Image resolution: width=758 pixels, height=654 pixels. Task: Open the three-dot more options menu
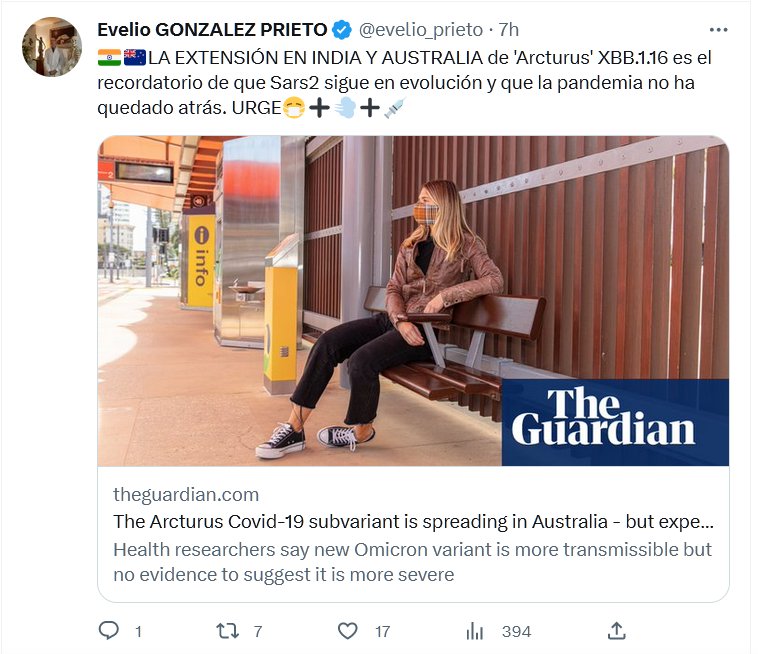717,30
